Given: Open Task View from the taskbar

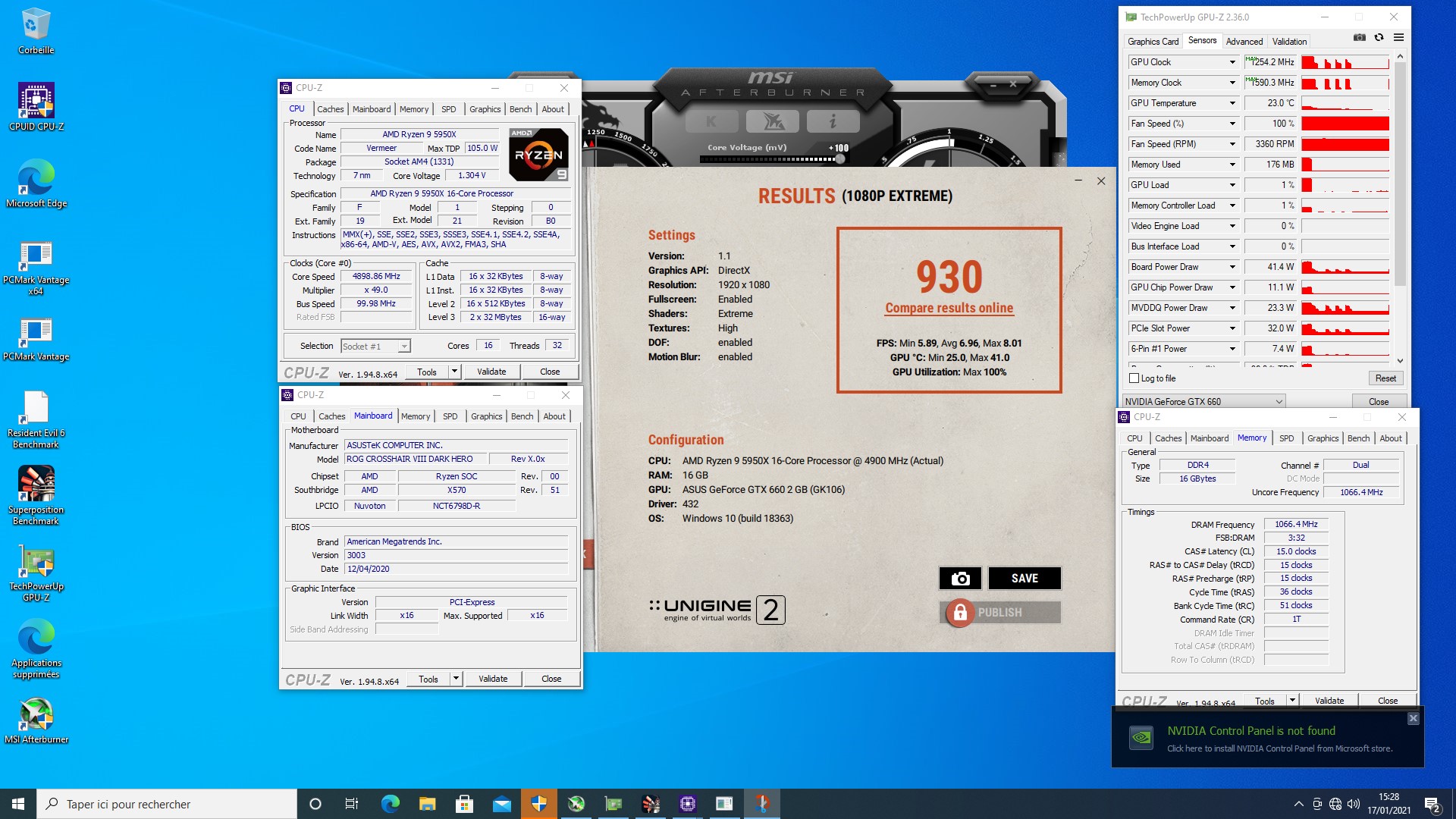Looking at the screenshot, I should coord(351,804).
